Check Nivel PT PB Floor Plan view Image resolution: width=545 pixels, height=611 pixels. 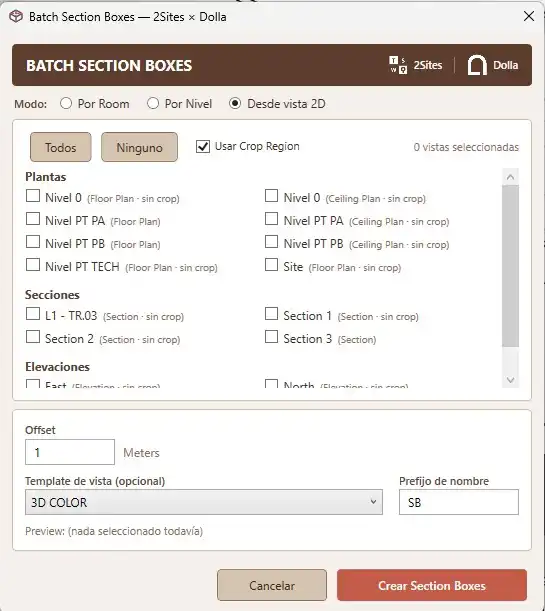click(x=33, y=242)
